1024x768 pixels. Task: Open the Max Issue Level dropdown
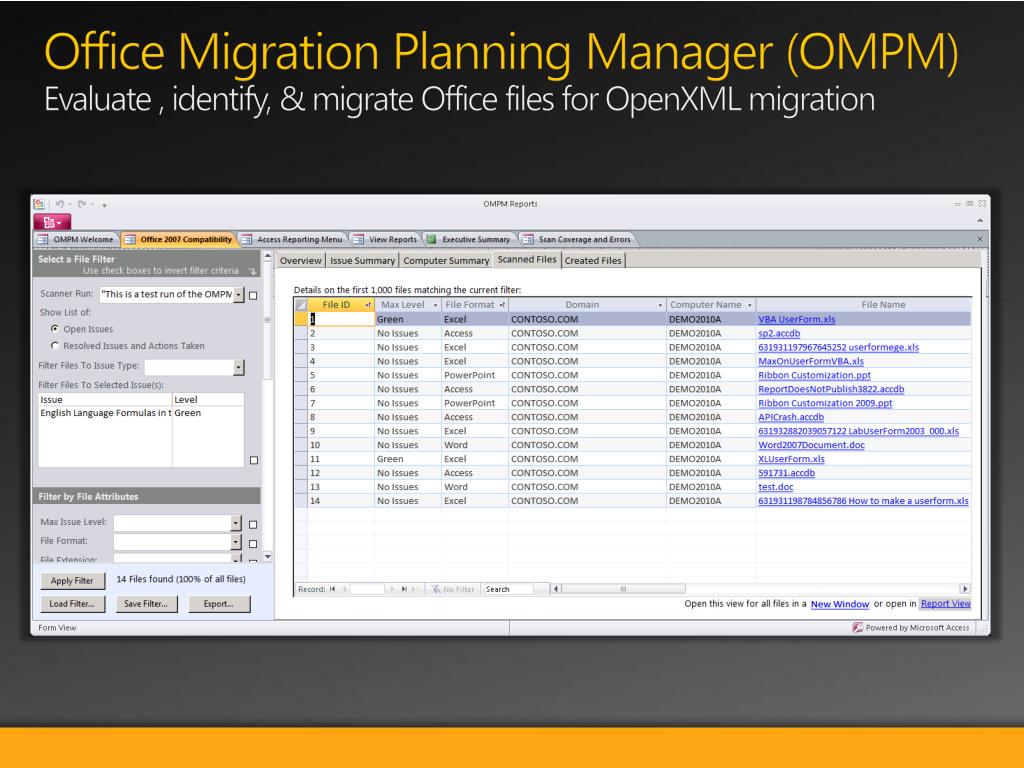coord(236,523)
